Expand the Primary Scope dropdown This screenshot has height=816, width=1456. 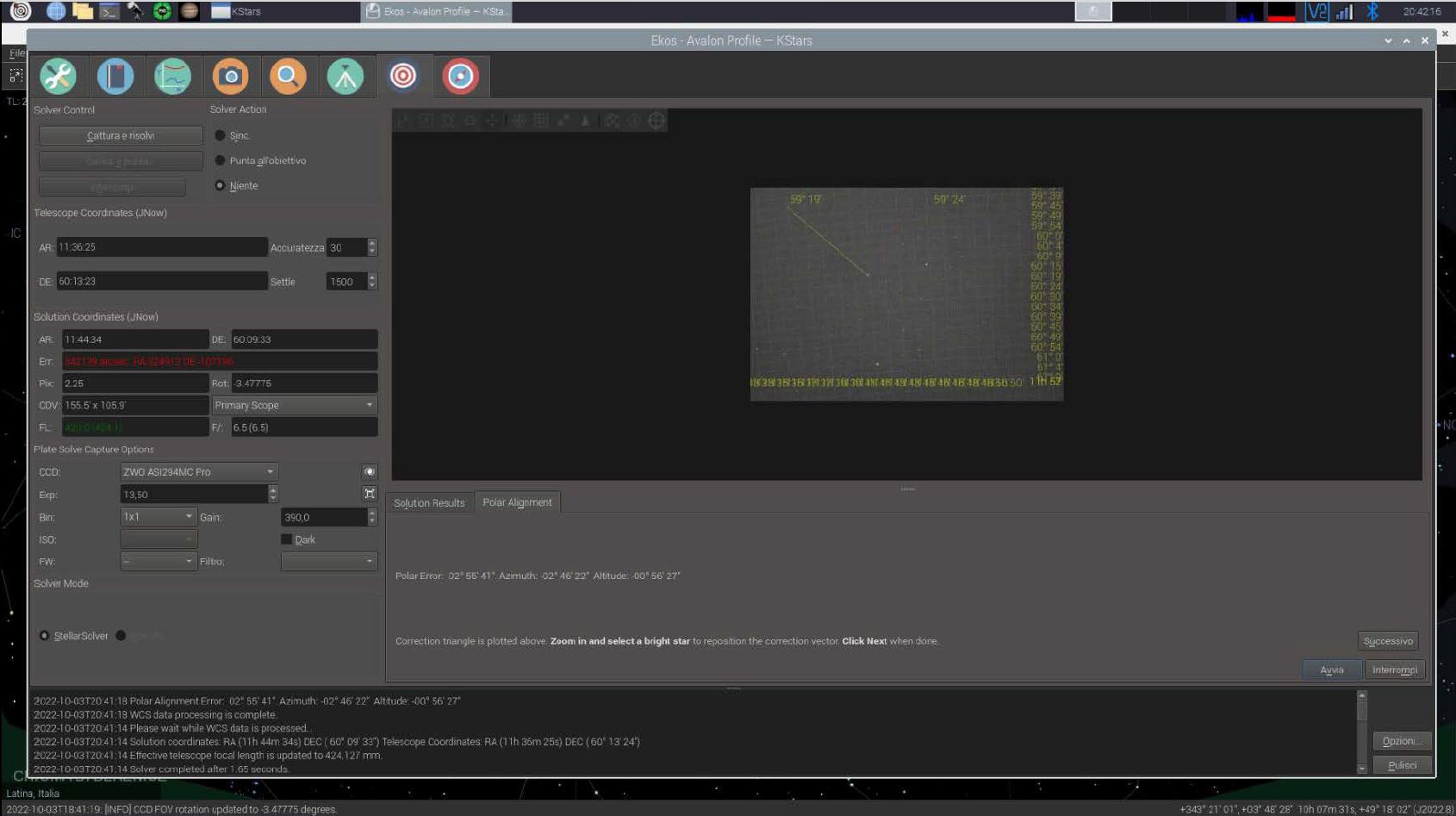coord(295,405)
